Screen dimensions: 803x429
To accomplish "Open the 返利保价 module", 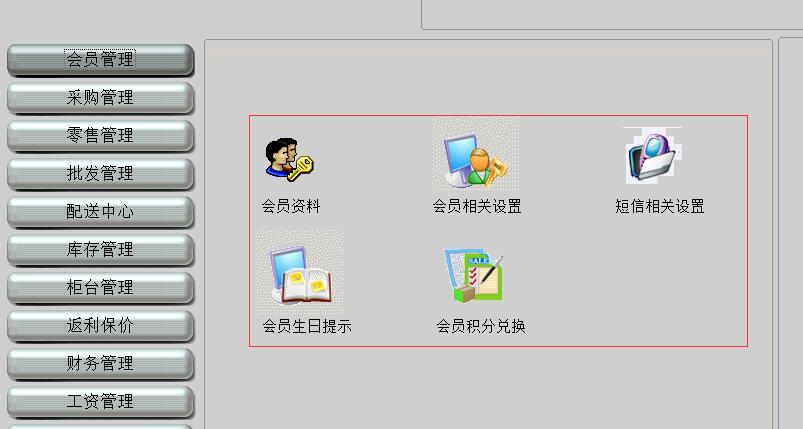I will point(100,325).
